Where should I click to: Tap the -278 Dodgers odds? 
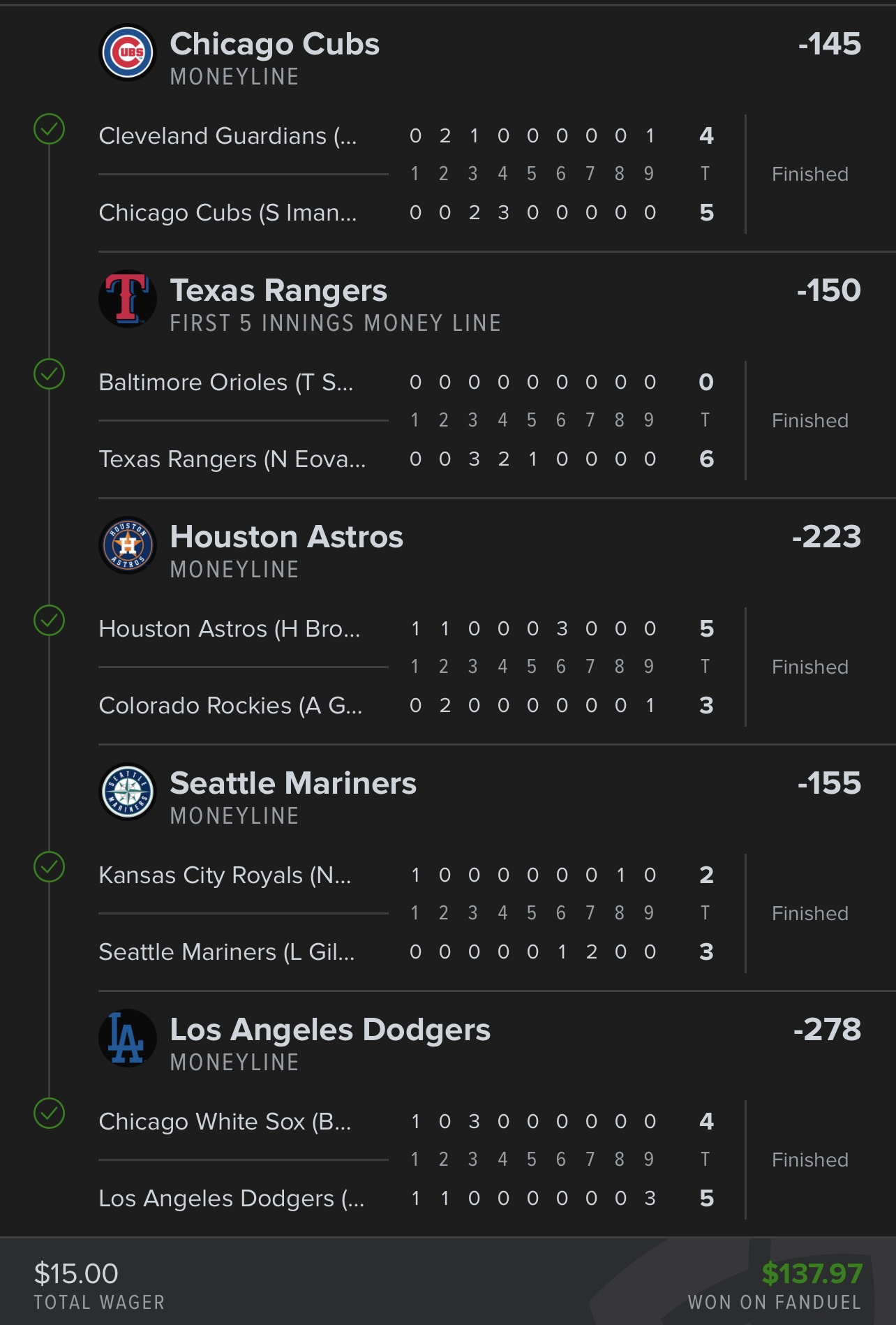tap(827, 1030)
